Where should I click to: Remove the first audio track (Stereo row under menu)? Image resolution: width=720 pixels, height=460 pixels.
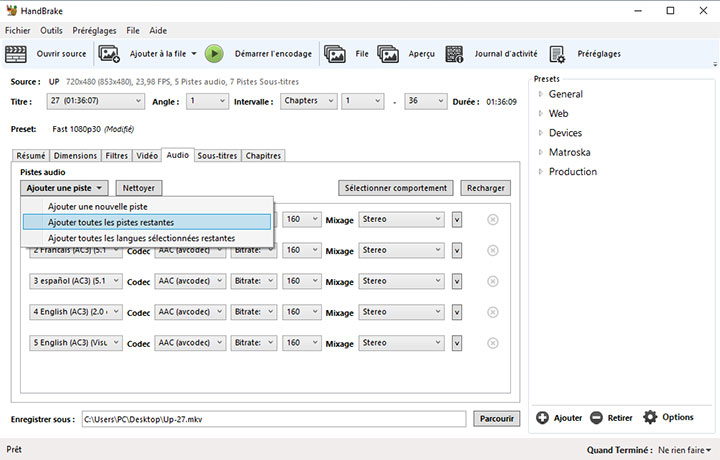click(x=493, y=219)
